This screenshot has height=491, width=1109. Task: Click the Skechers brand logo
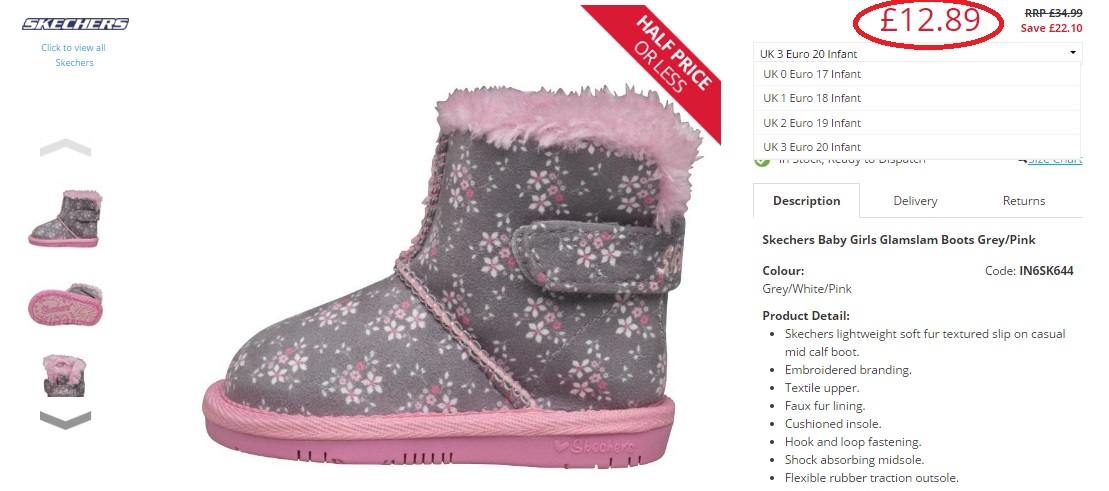(x=75, y=24)
